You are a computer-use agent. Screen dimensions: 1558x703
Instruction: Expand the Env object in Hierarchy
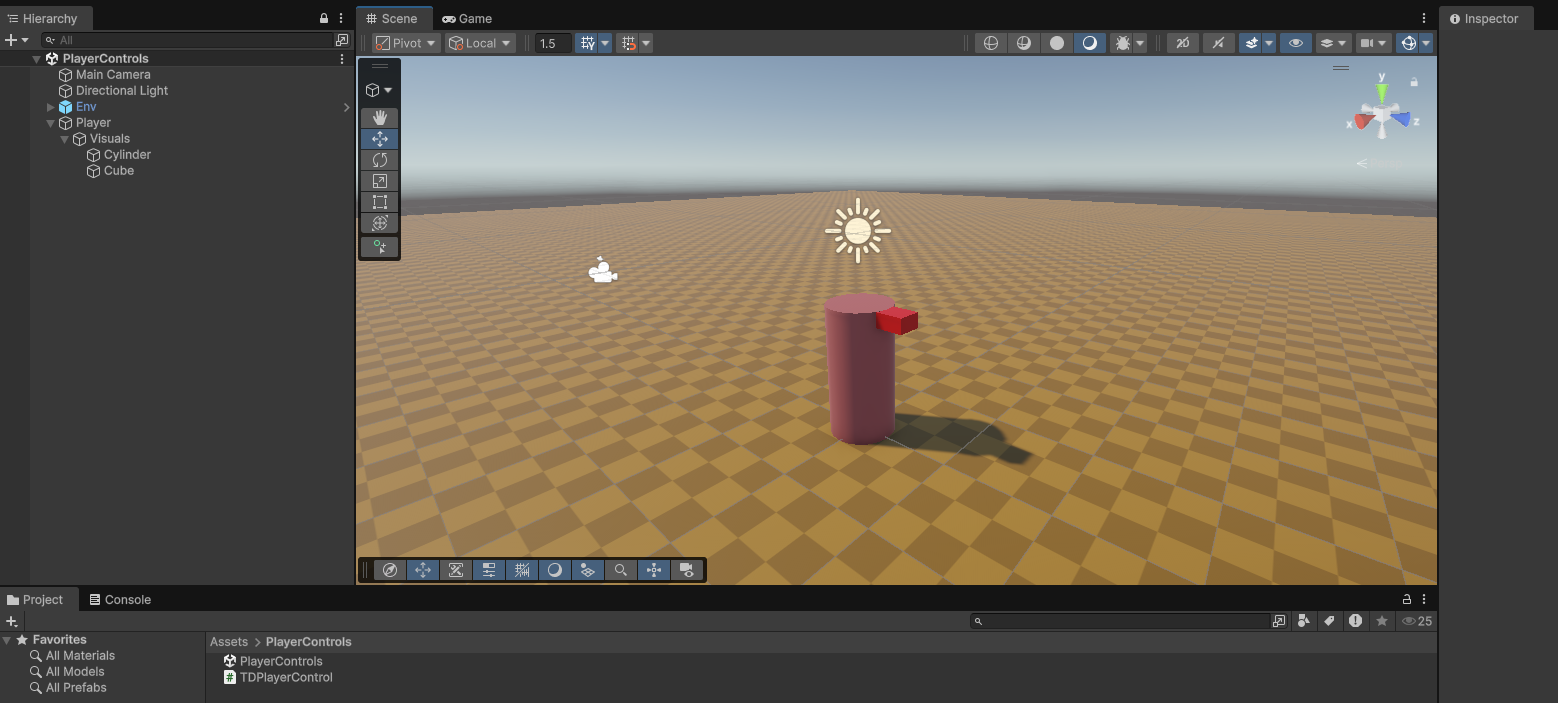(51, 107)
